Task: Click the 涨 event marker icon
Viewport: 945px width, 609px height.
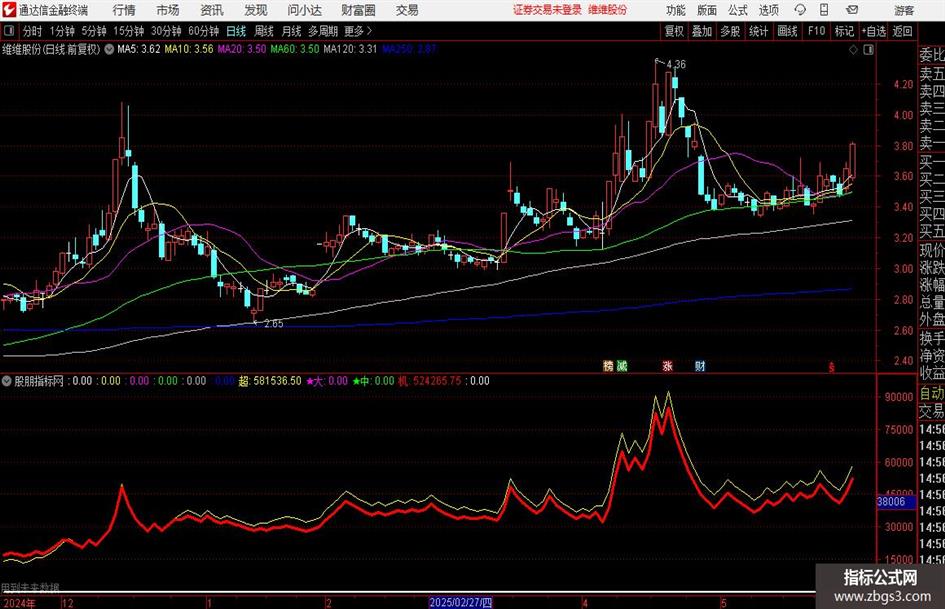Action: coord(668,366)
